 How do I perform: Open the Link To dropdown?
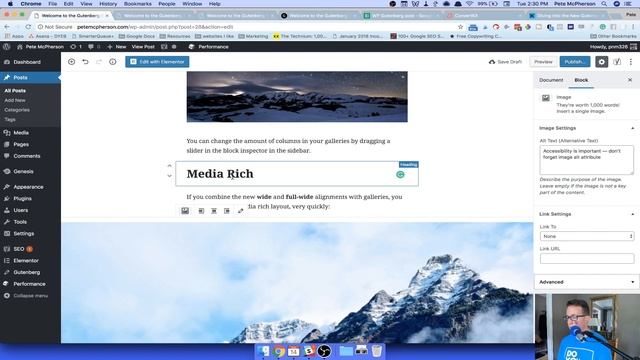pos(587,236)
